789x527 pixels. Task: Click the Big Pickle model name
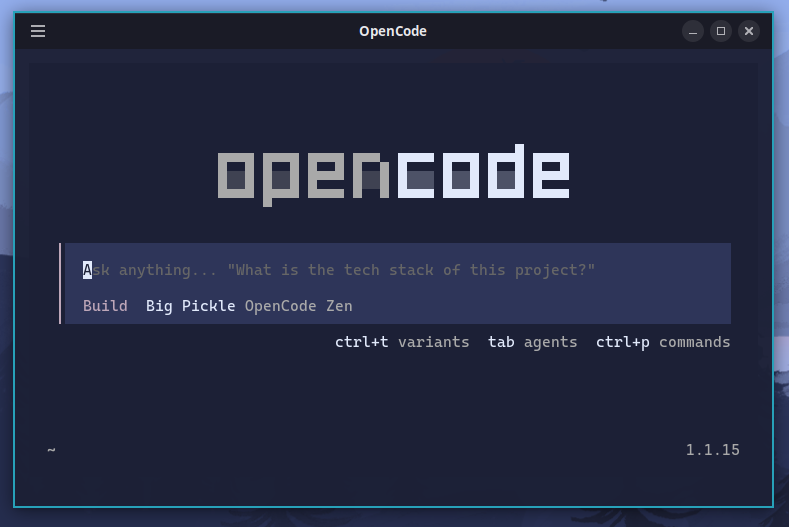click(x=190, y=306)
